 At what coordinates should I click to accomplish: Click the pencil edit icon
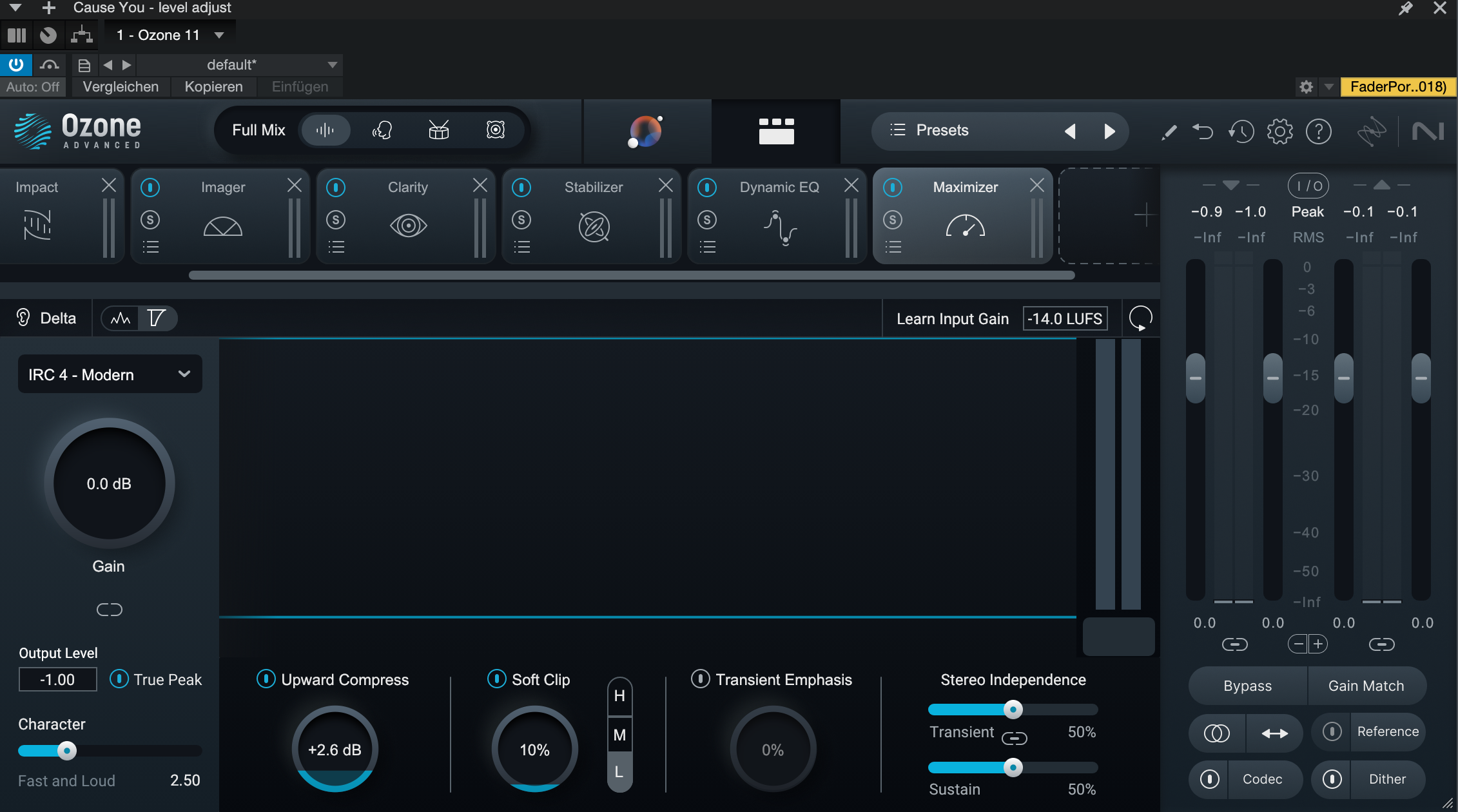pyautogui.click(x=1169, y=132)
